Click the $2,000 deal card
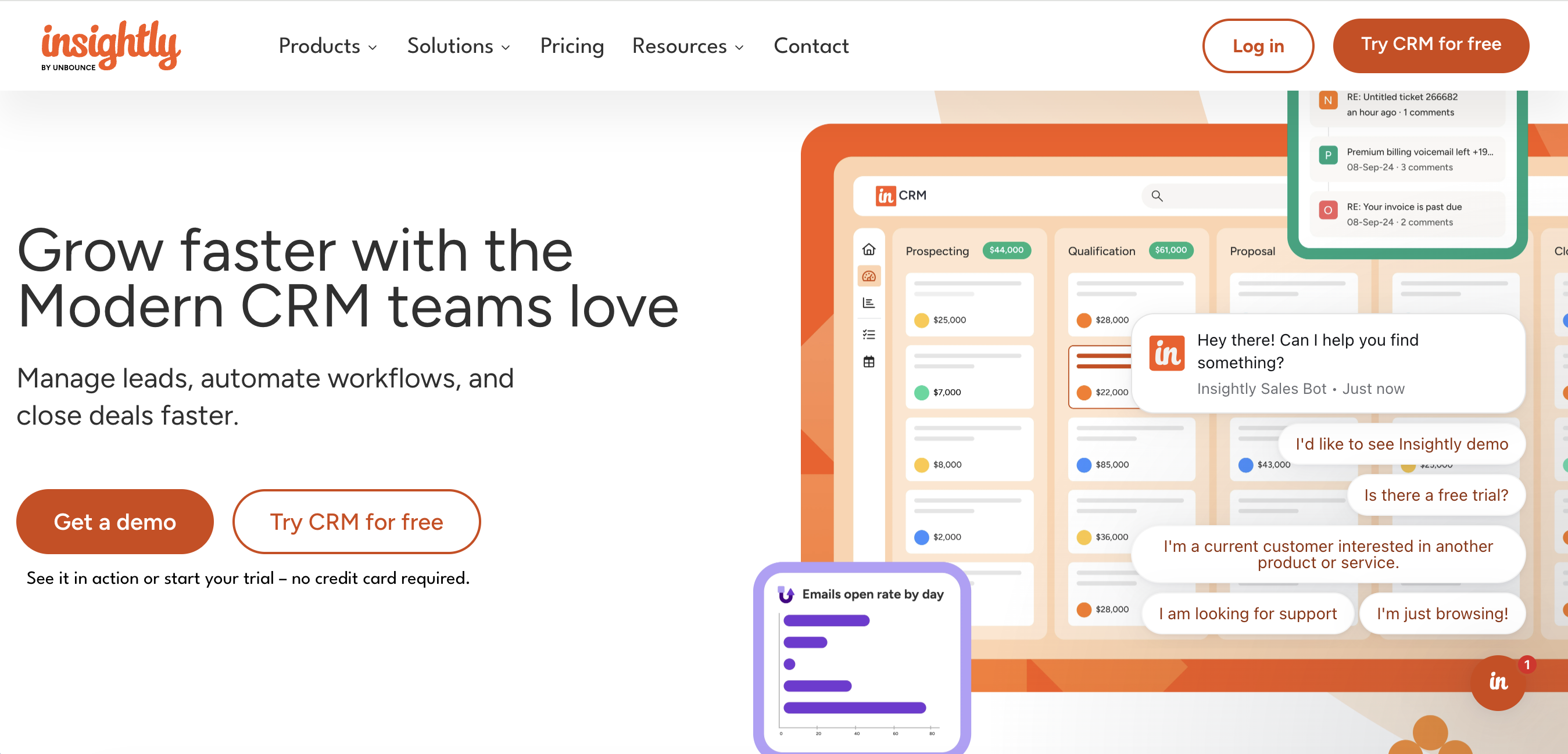The height and width of the screenshot is (754, 1568). click(x=969, y=522)
